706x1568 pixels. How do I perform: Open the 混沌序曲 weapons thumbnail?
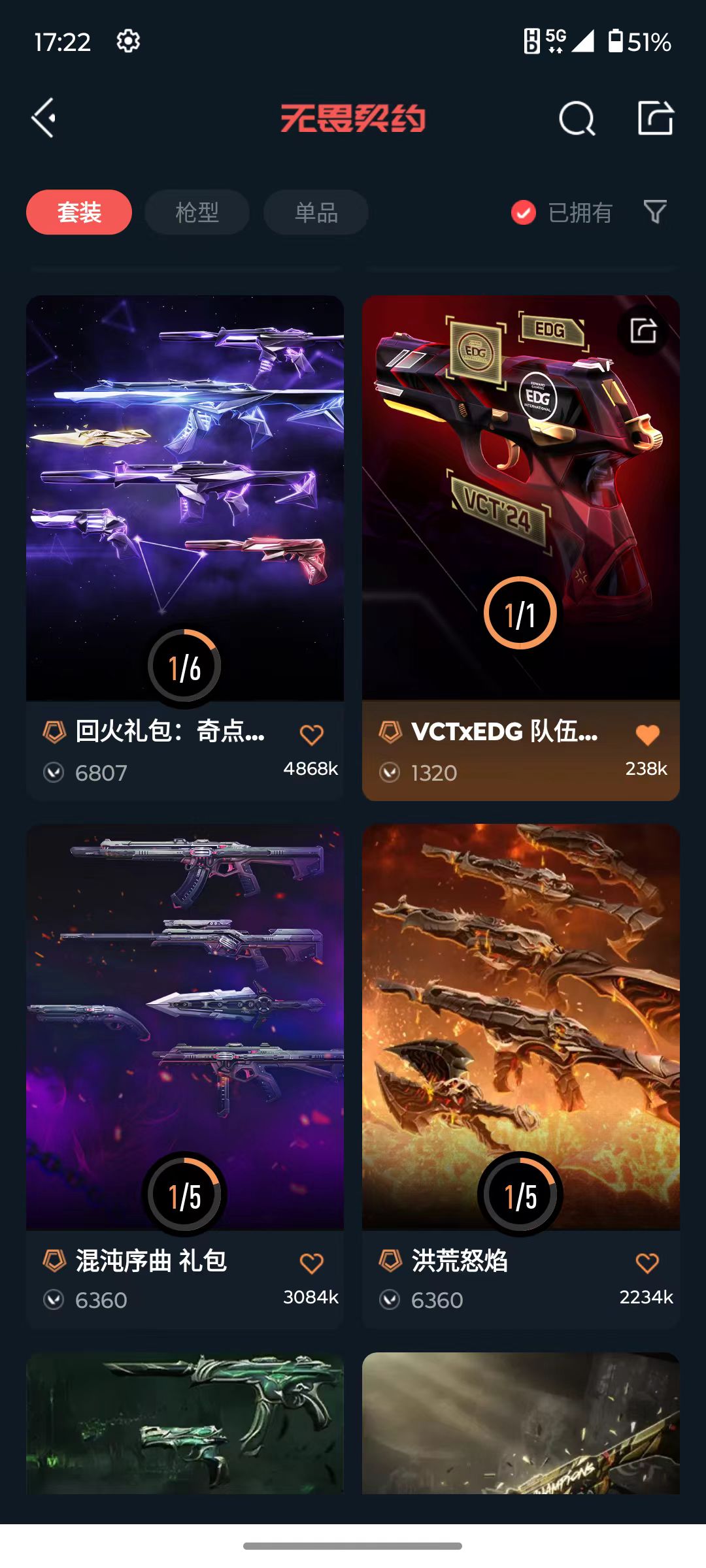click(x=185, y=1026)
